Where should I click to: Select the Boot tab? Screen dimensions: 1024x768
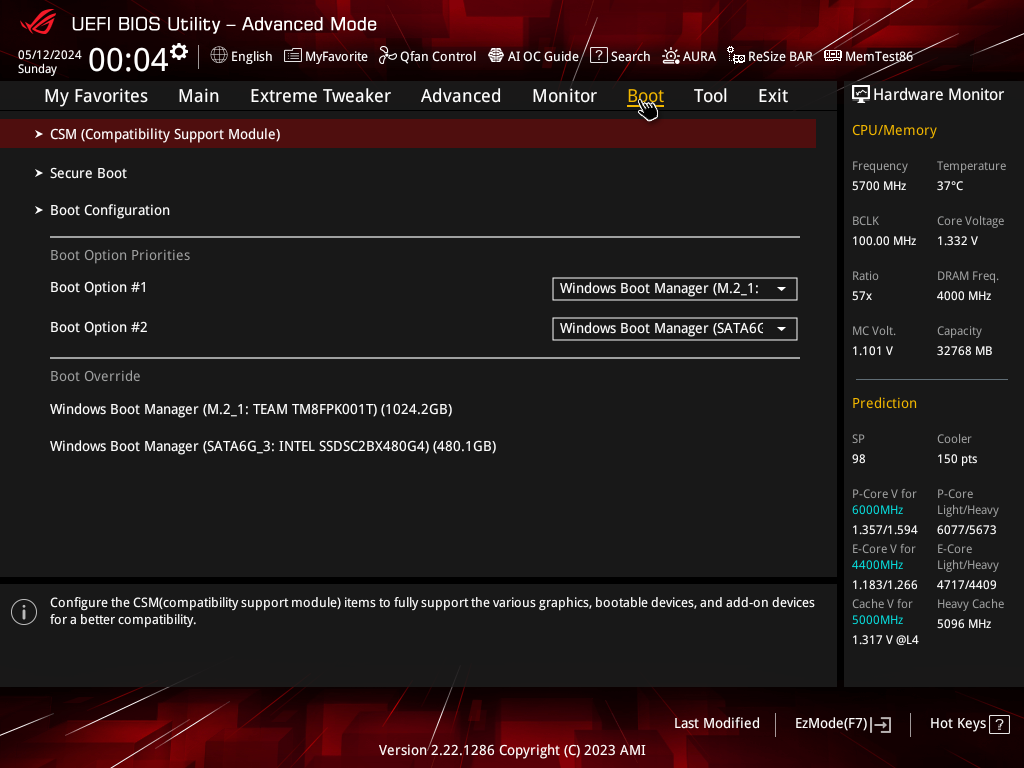point(645,96)
